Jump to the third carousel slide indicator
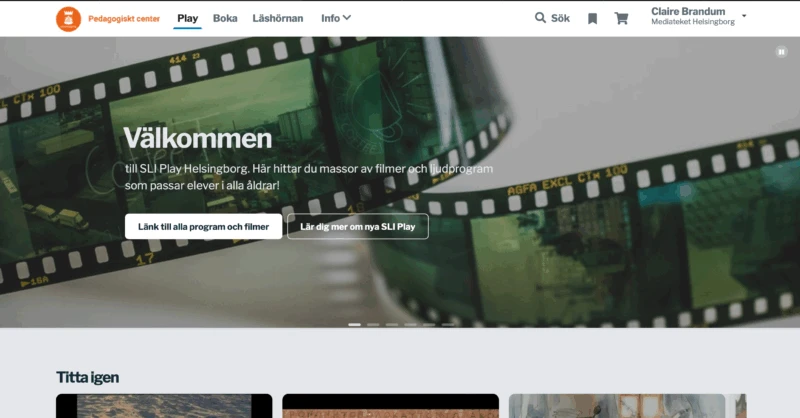This screenshot has width=800, height=418. (392, 324)
